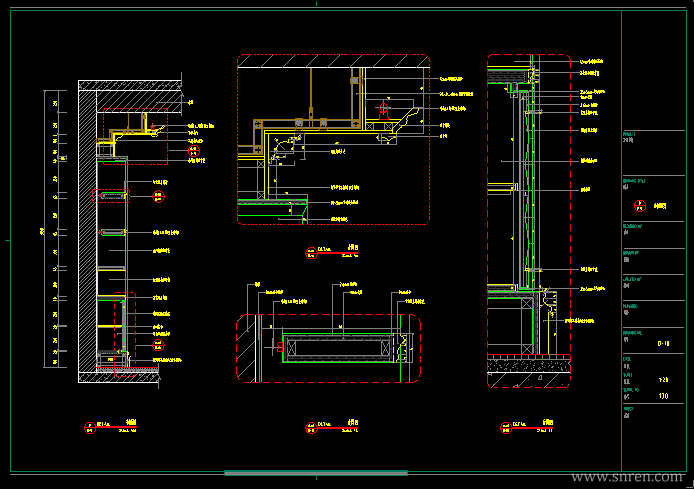This screenshot has height=489, width=694.
Task: Click title marker circle under bottom-center detail
Action: click(311, 428)
